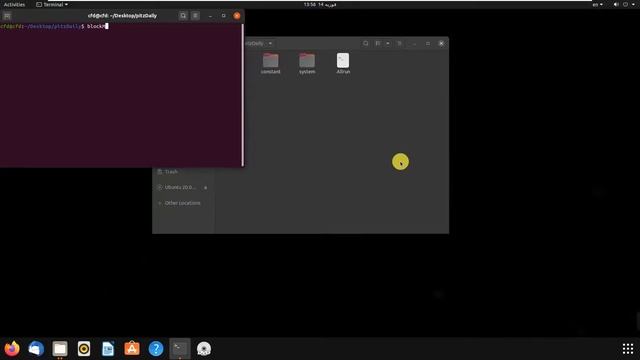The width and height of the screenshot is (640, 360).
Task: Close the Files window
Action: (441, 43)
